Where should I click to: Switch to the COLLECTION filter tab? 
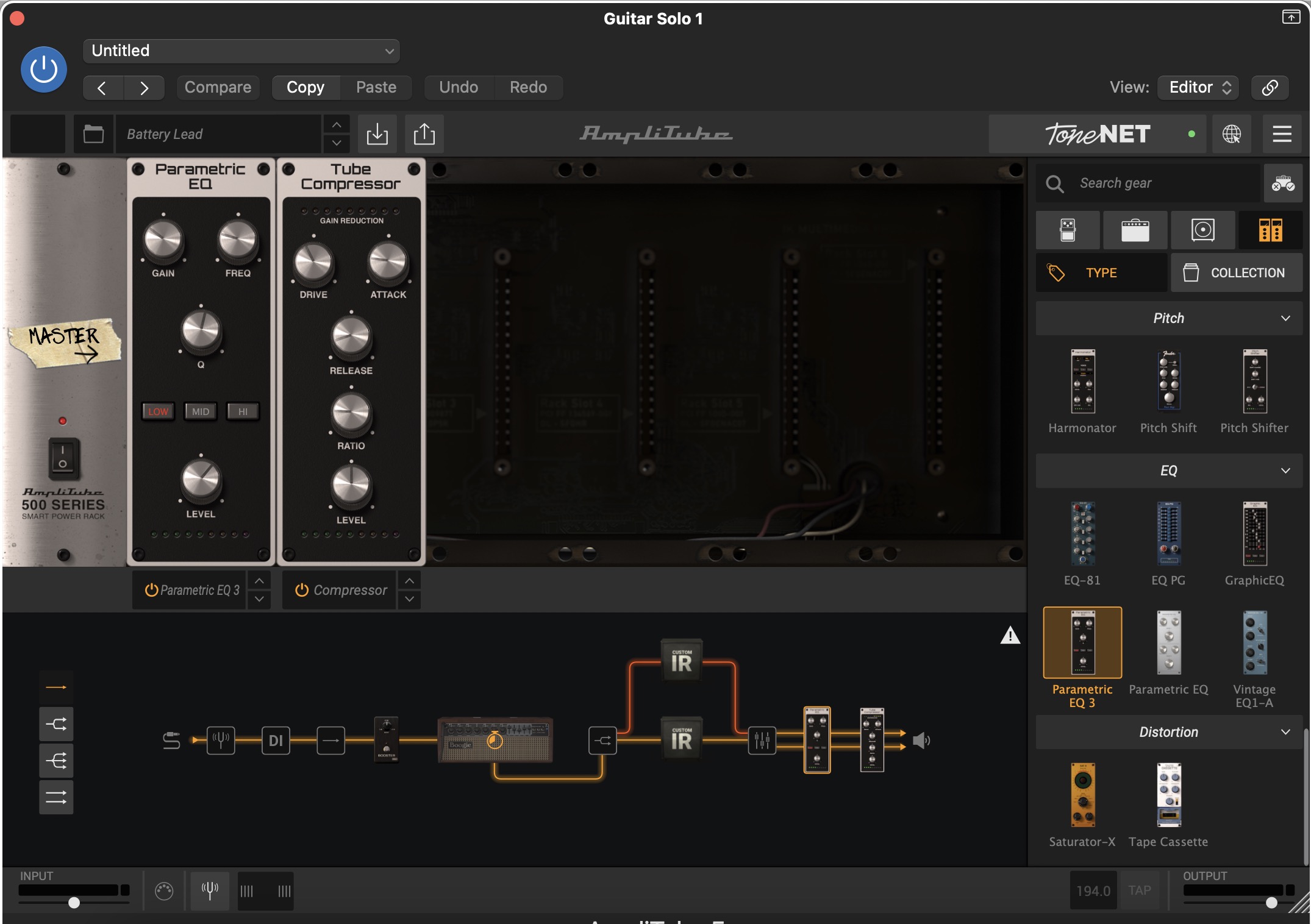click(1237, 273)
